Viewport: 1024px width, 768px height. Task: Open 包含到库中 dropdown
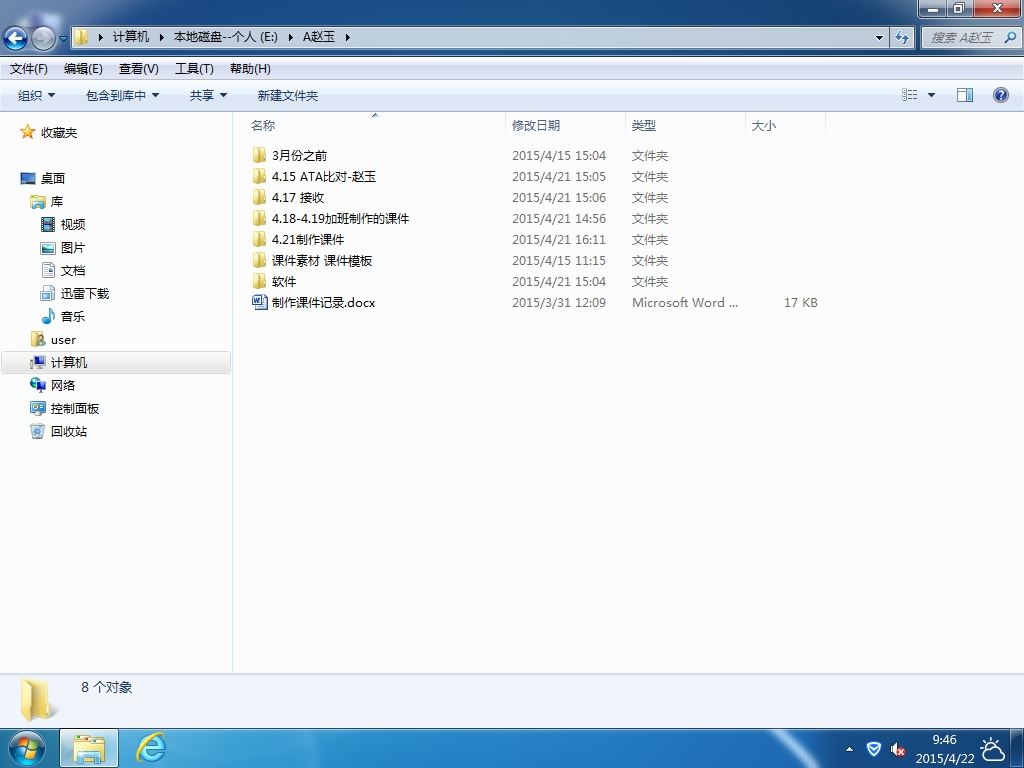[x=122, y=95]
